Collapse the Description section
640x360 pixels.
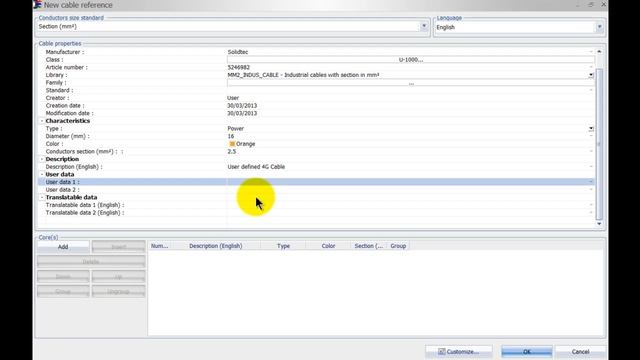tap(42, 159)
